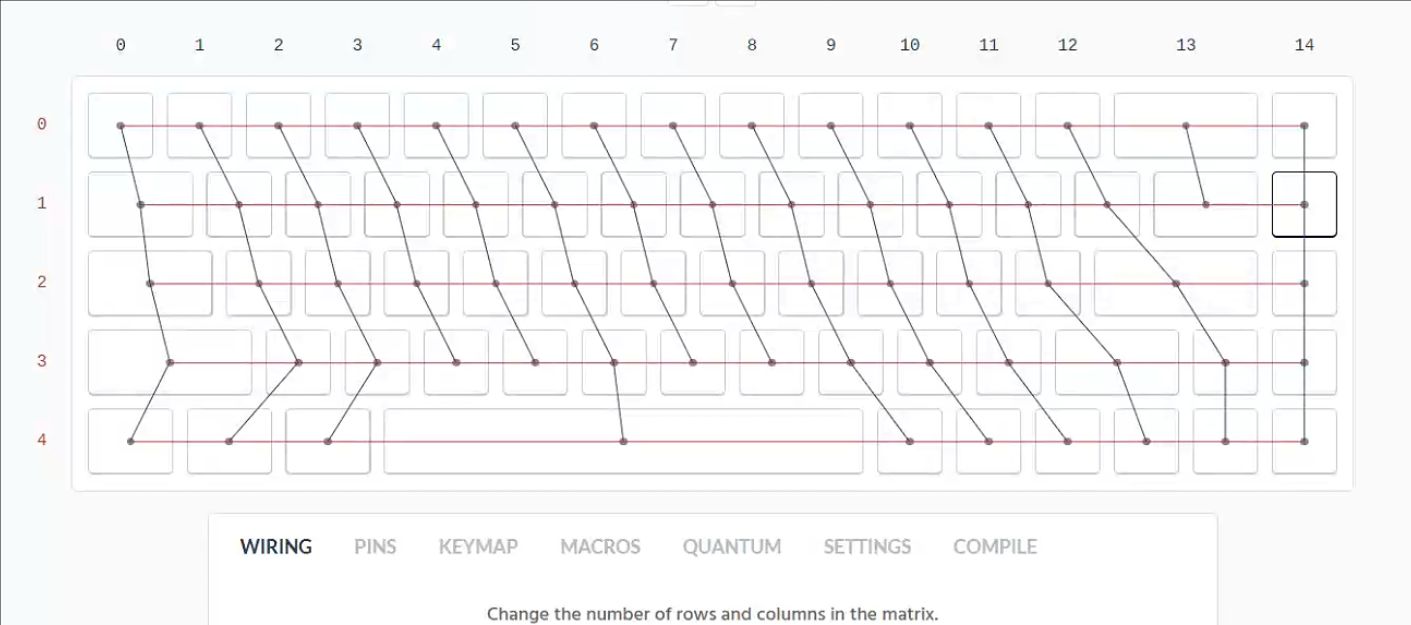Click the red row label 2

tap(41, 282)
